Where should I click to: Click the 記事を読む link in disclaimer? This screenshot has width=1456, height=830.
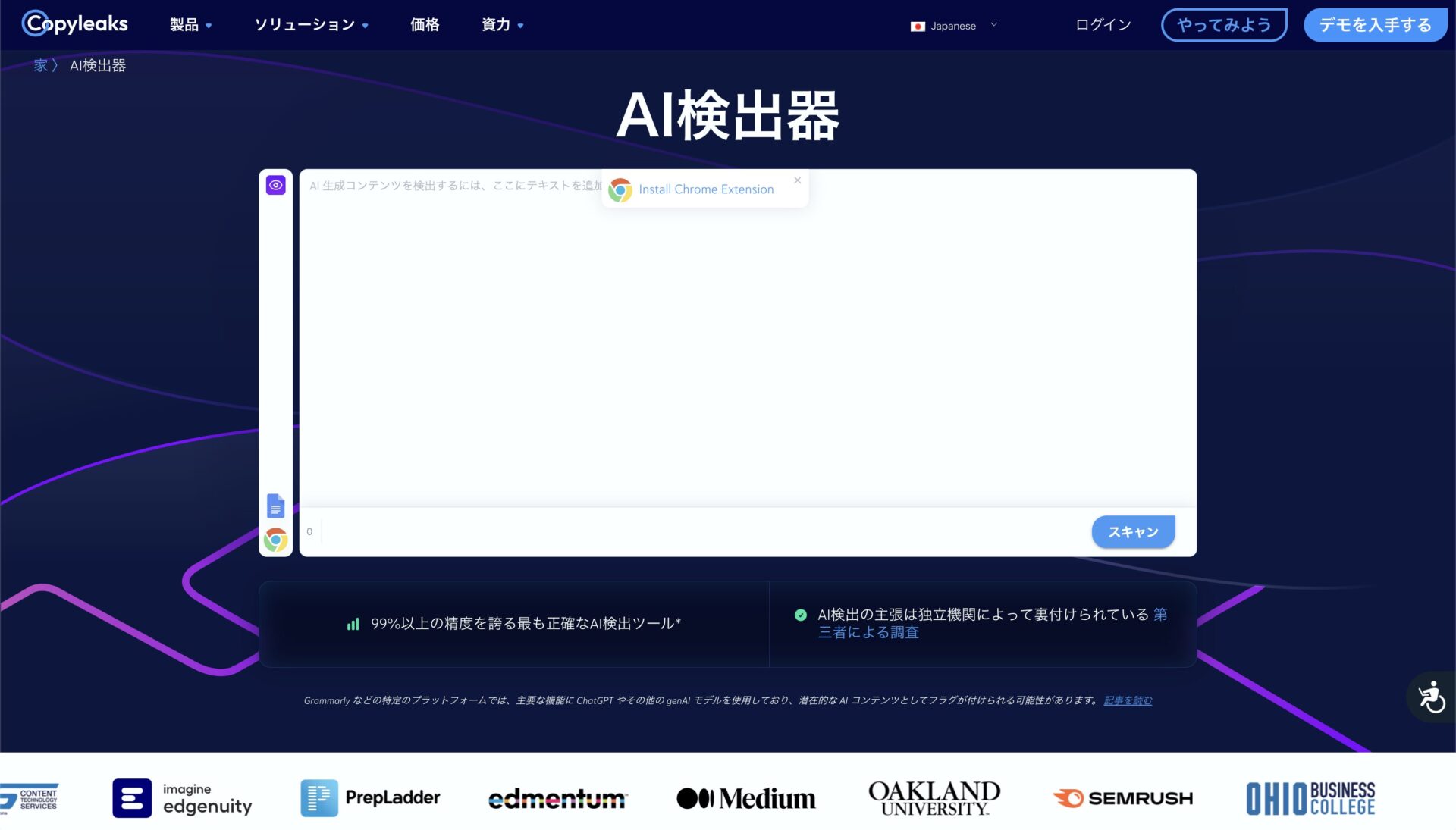pyautogui.click(x=1128, y=700)
